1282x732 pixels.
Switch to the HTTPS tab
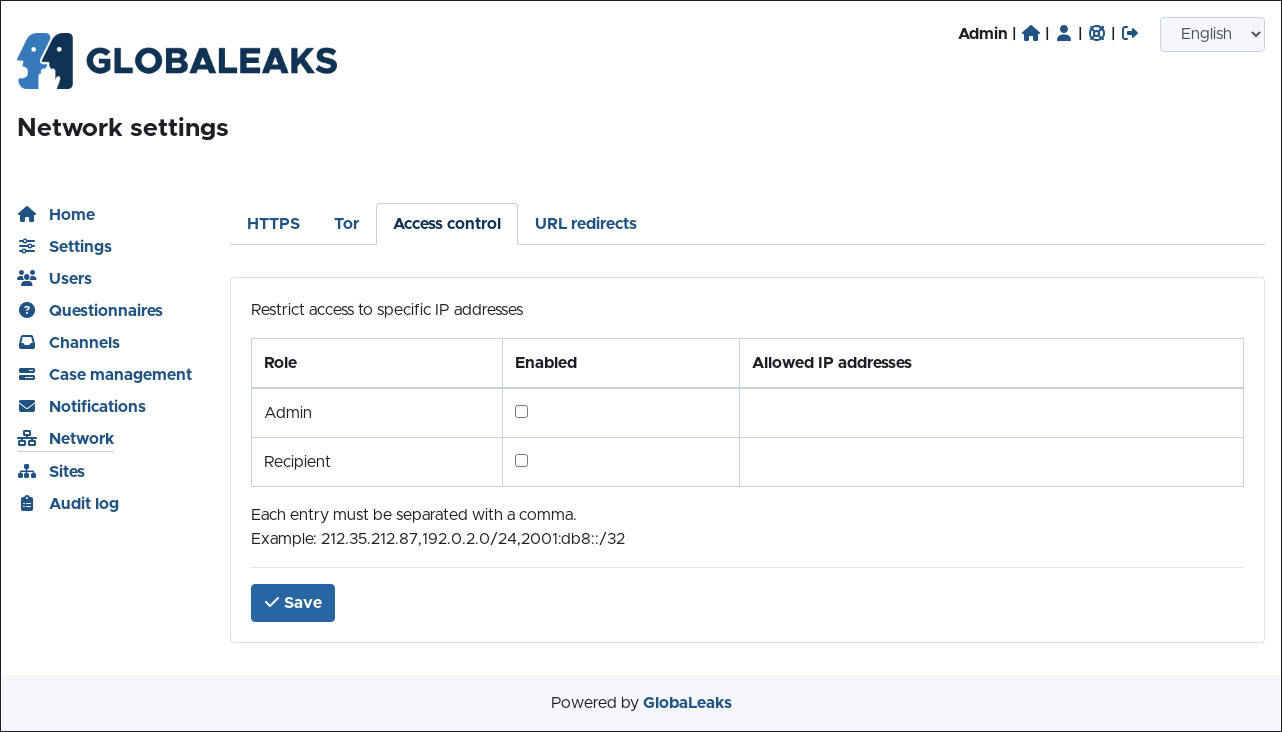[273, 224]
